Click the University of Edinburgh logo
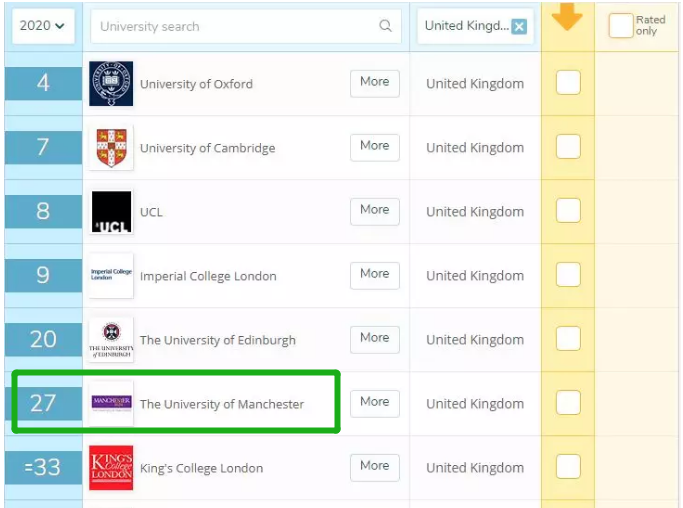Screen dimensions: 683x508 pos(110,340)
